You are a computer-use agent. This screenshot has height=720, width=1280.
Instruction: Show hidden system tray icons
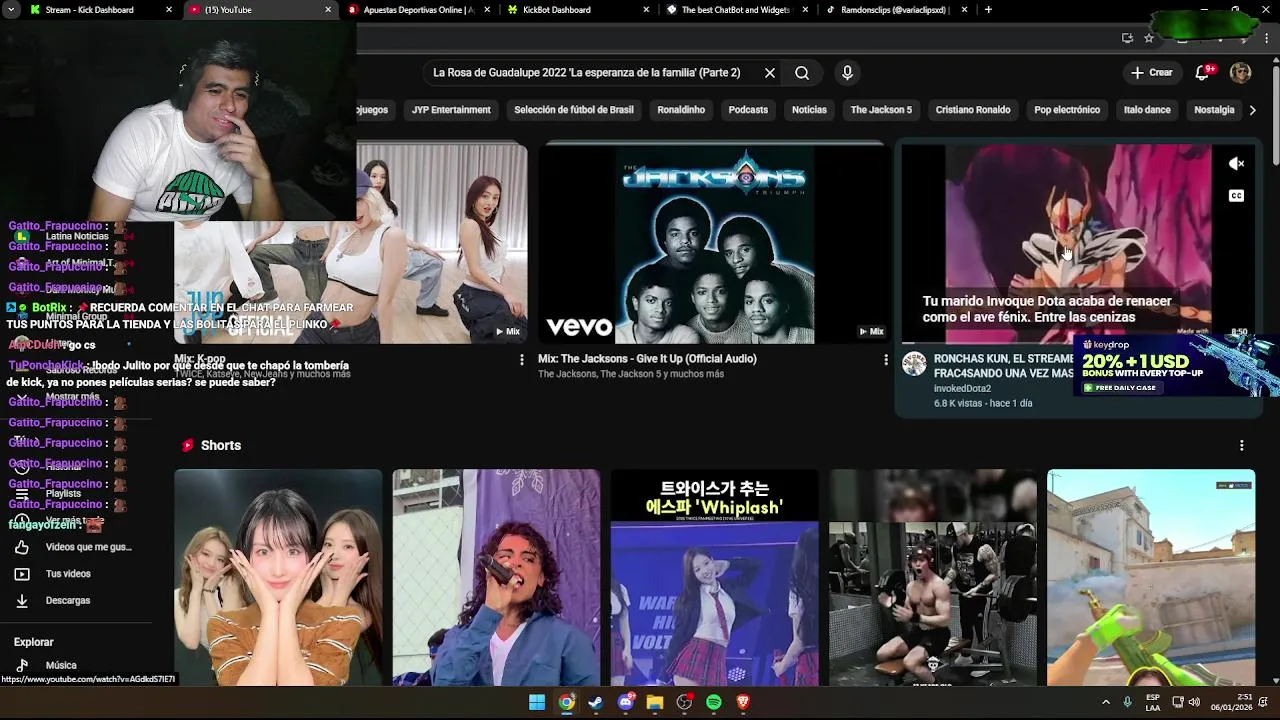pyautogui.click(x=1106, y=702)
